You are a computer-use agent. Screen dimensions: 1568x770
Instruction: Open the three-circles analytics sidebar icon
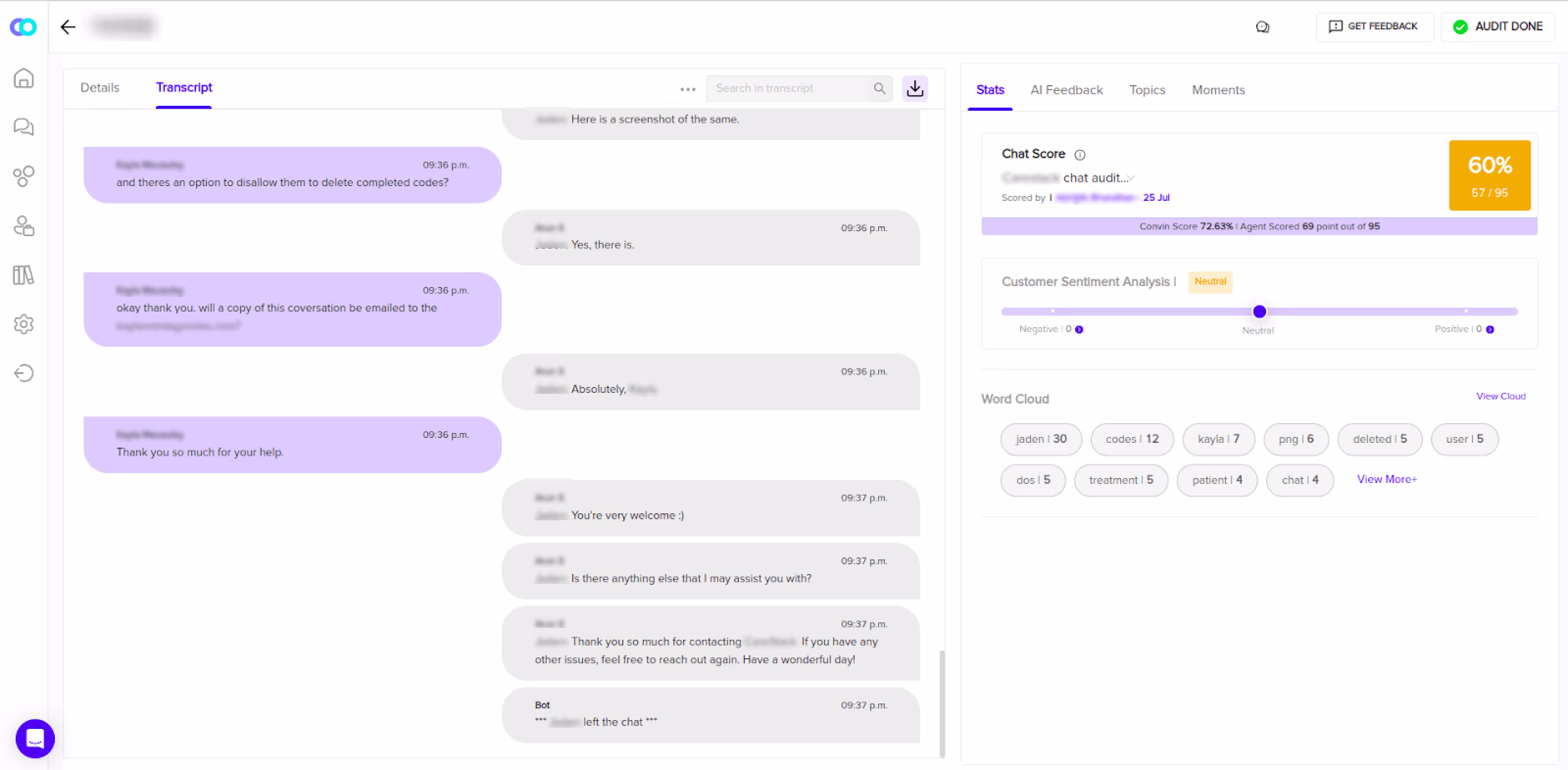(24, 176)
